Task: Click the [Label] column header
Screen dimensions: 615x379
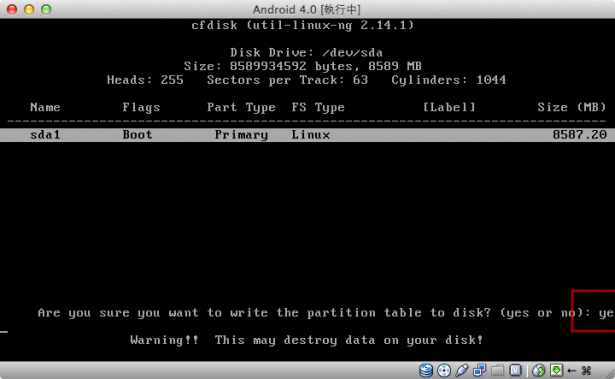Action: pos(449,107)
